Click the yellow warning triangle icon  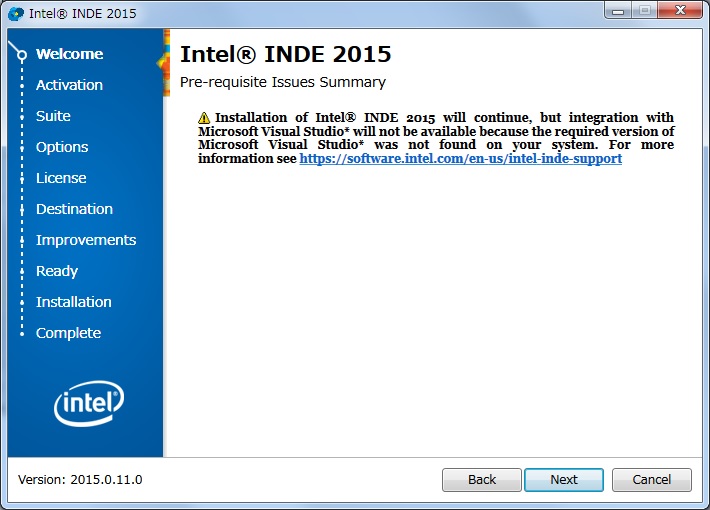coord(205,117)
